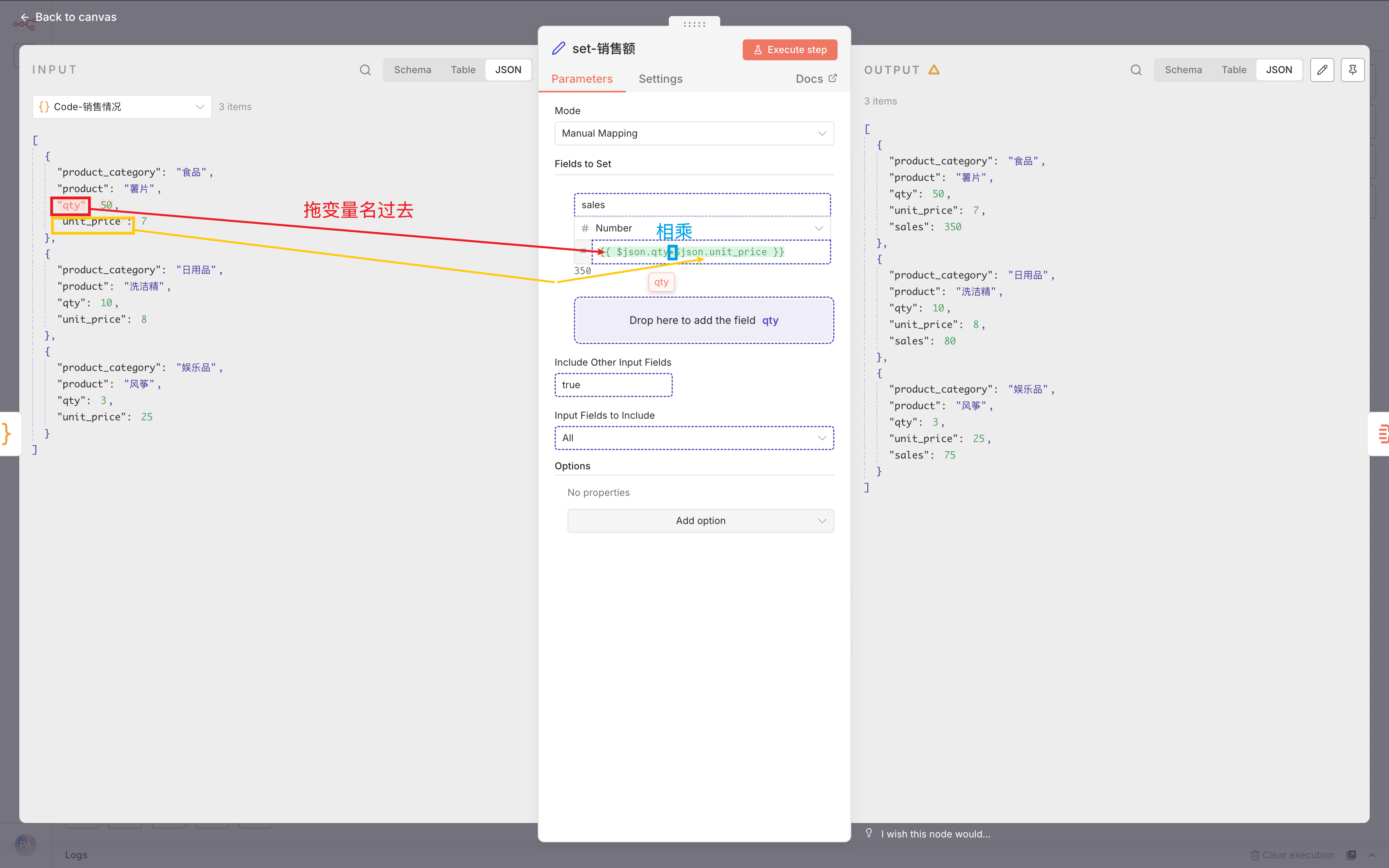Open the Docs link

815,79
